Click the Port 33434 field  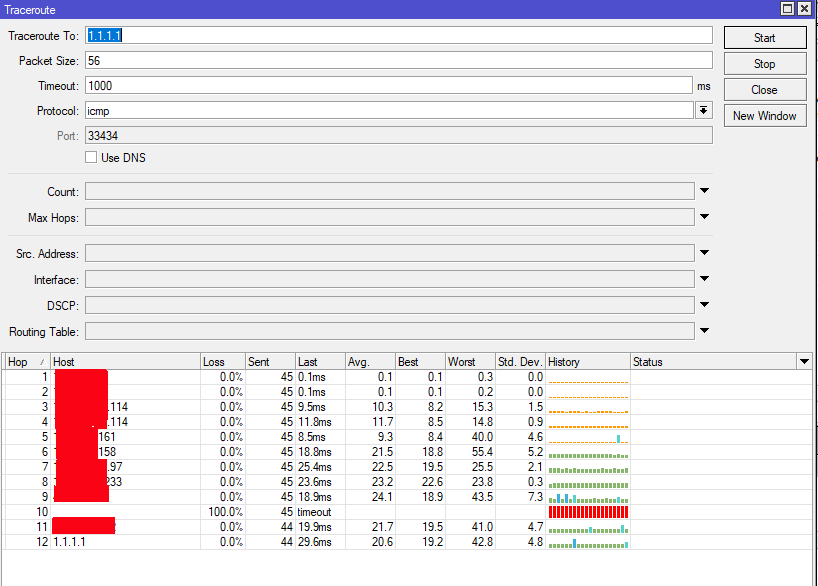click(399, 136)
